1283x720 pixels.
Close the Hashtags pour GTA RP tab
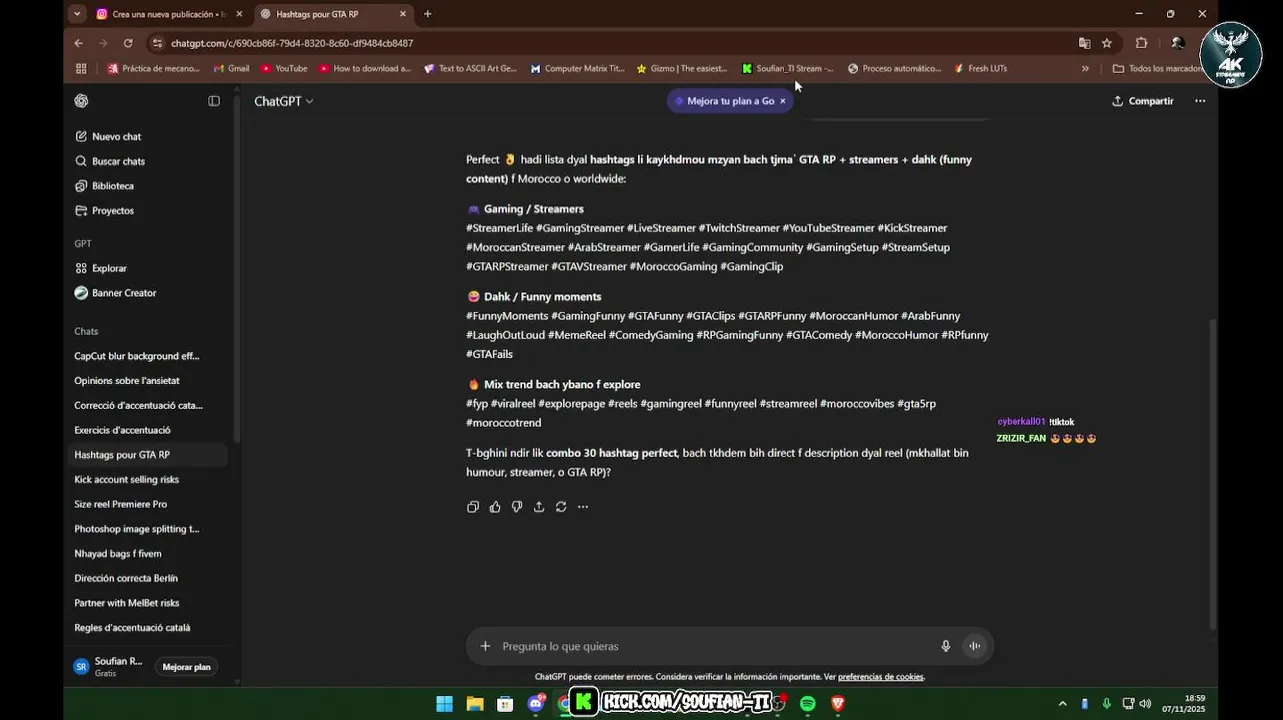403,14
